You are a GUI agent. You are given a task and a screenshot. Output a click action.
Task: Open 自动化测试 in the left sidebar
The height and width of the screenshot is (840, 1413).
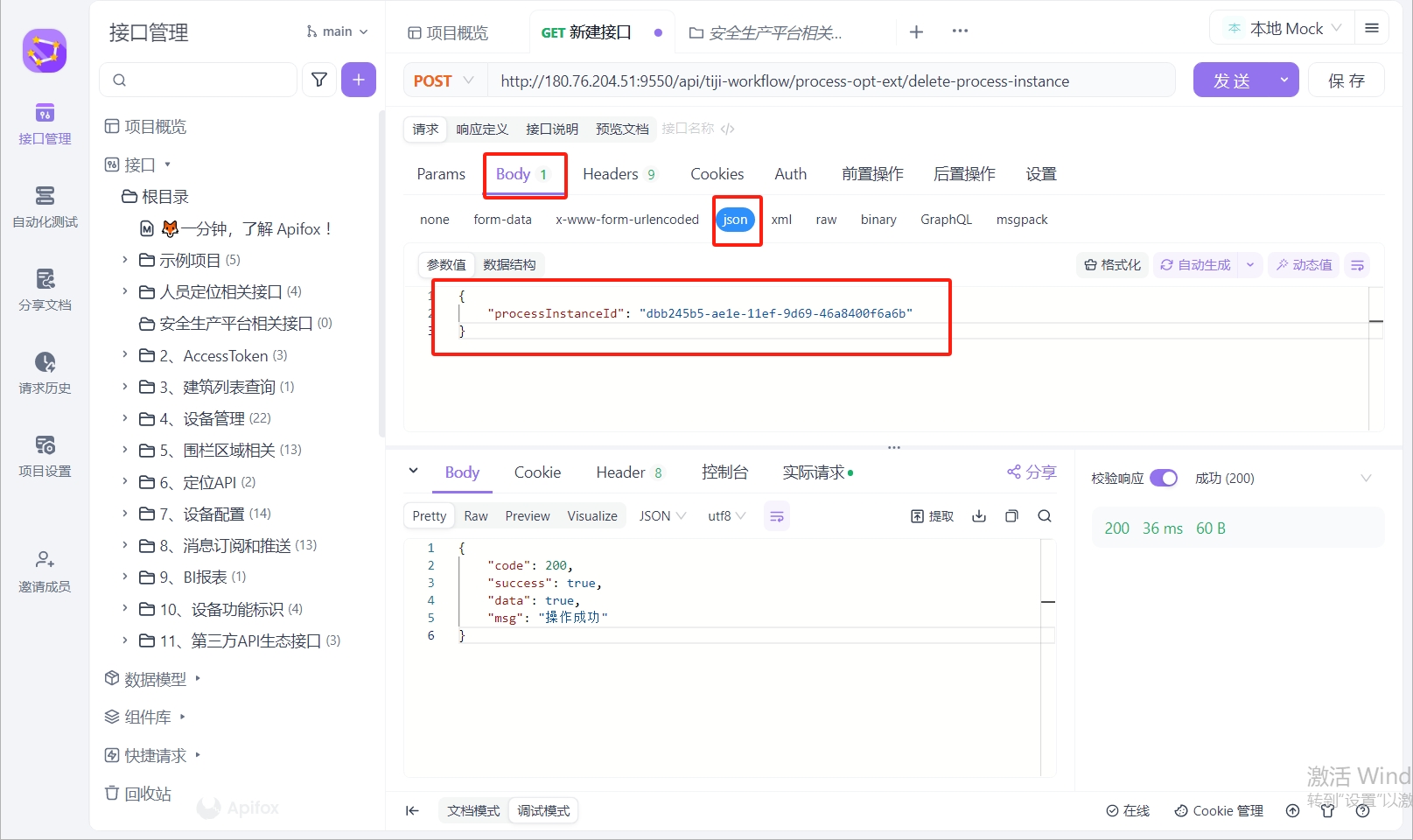pyautogui.click(x=45, y=207)
